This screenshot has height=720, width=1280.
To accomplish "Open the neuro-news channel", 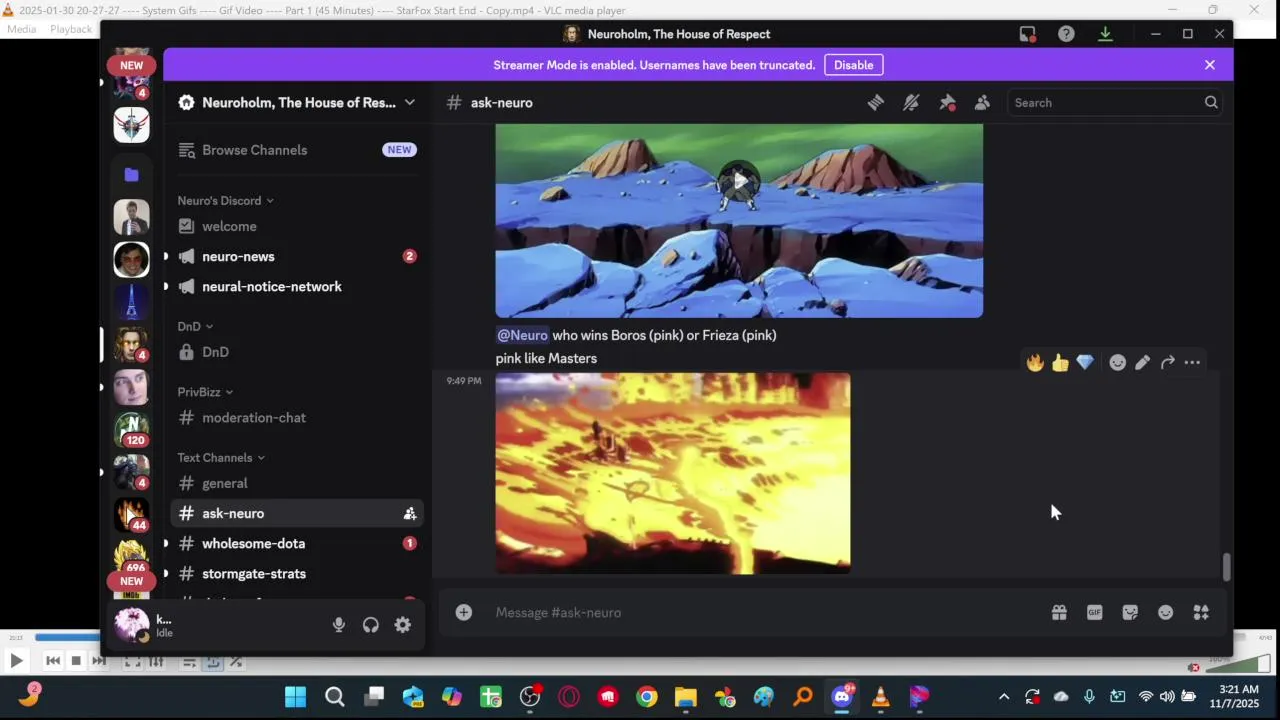I will point(297,256).
